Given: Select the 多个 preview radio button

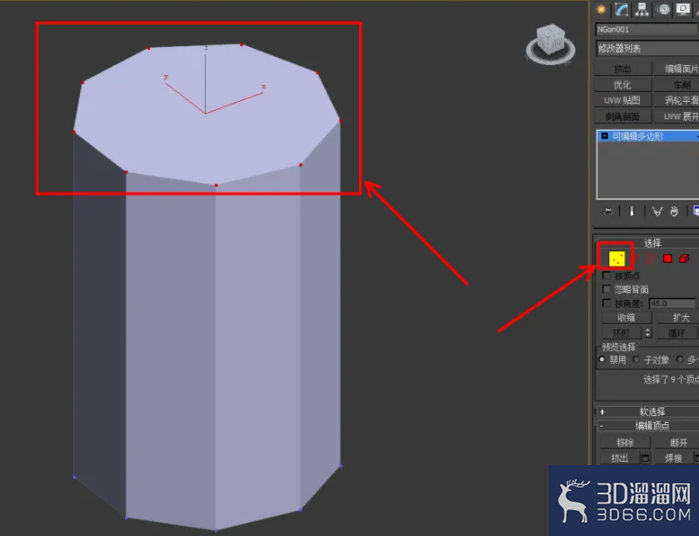Looking at the screenshot, I should [679, 359].
